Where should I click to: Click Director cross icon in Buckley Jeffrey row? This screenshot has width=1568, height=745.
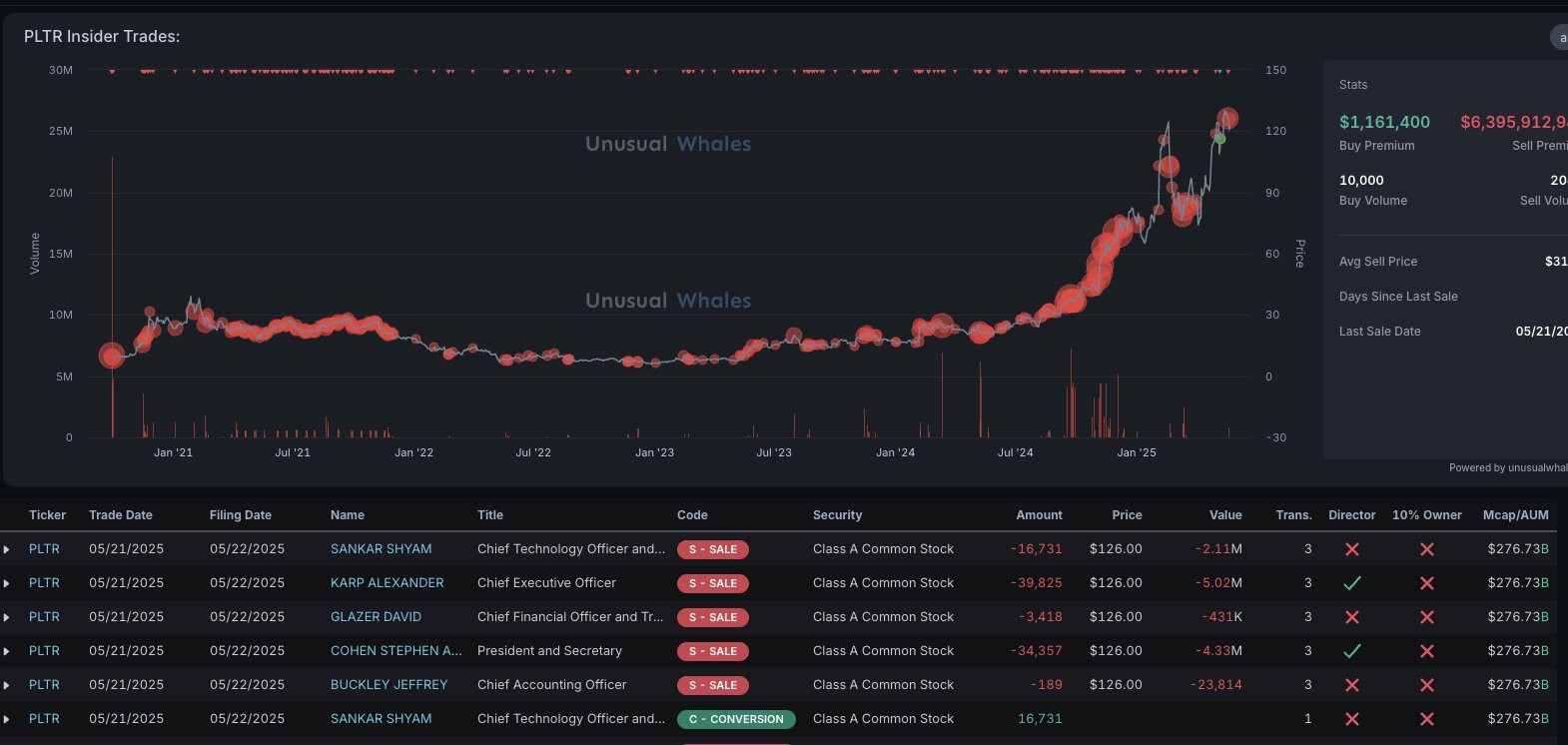click(1352, 685)
